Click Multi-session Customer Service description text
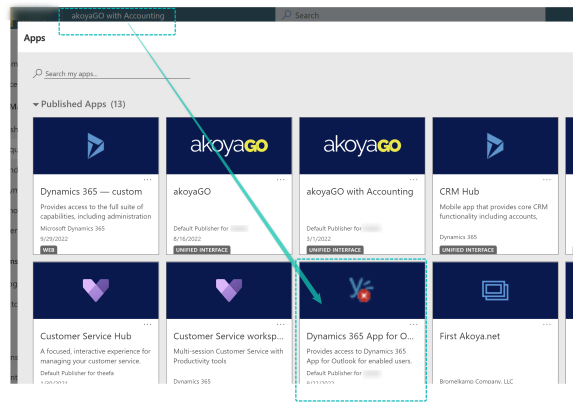 228,356
